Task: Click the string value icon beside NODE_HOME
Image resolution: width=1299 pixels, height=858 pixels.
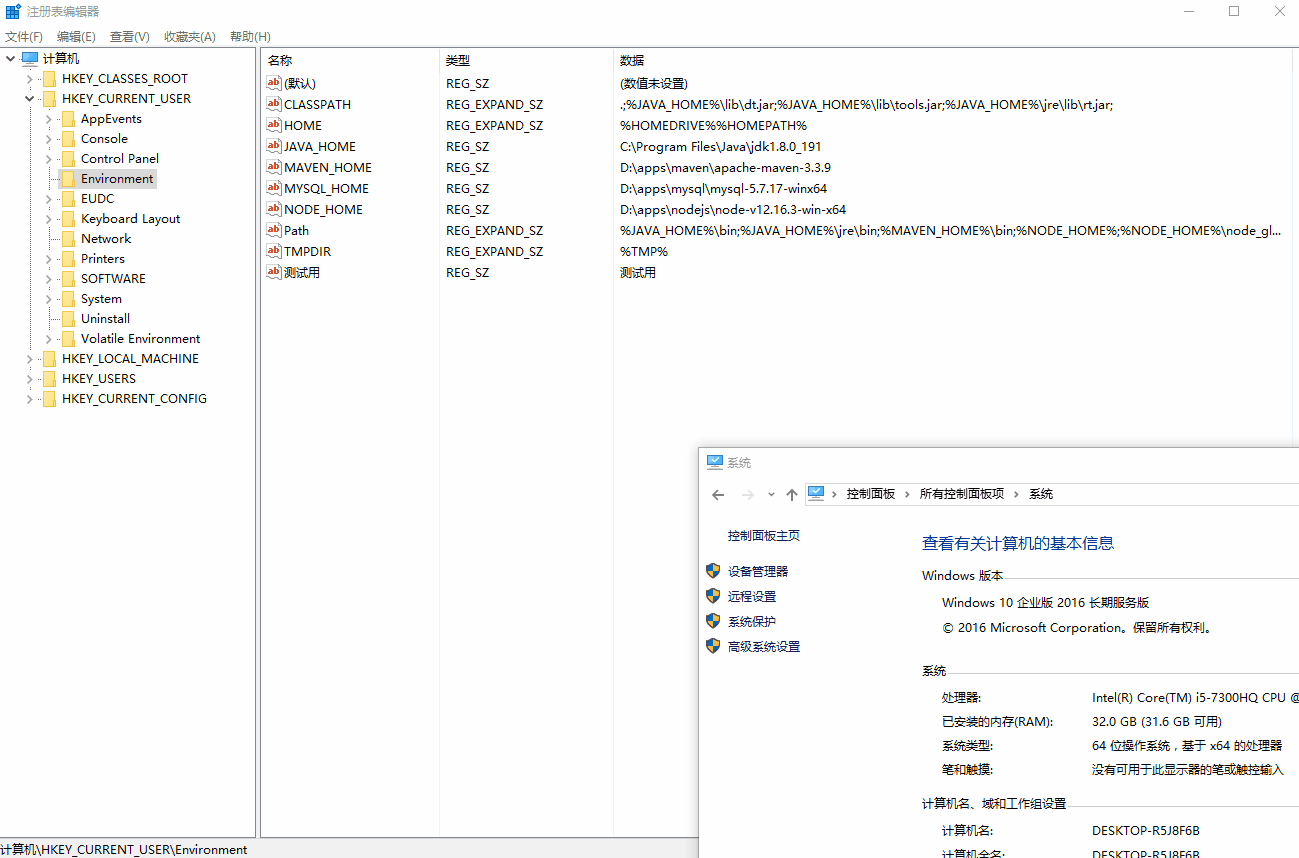Action: pyautogui.click(x=274, y=209)
